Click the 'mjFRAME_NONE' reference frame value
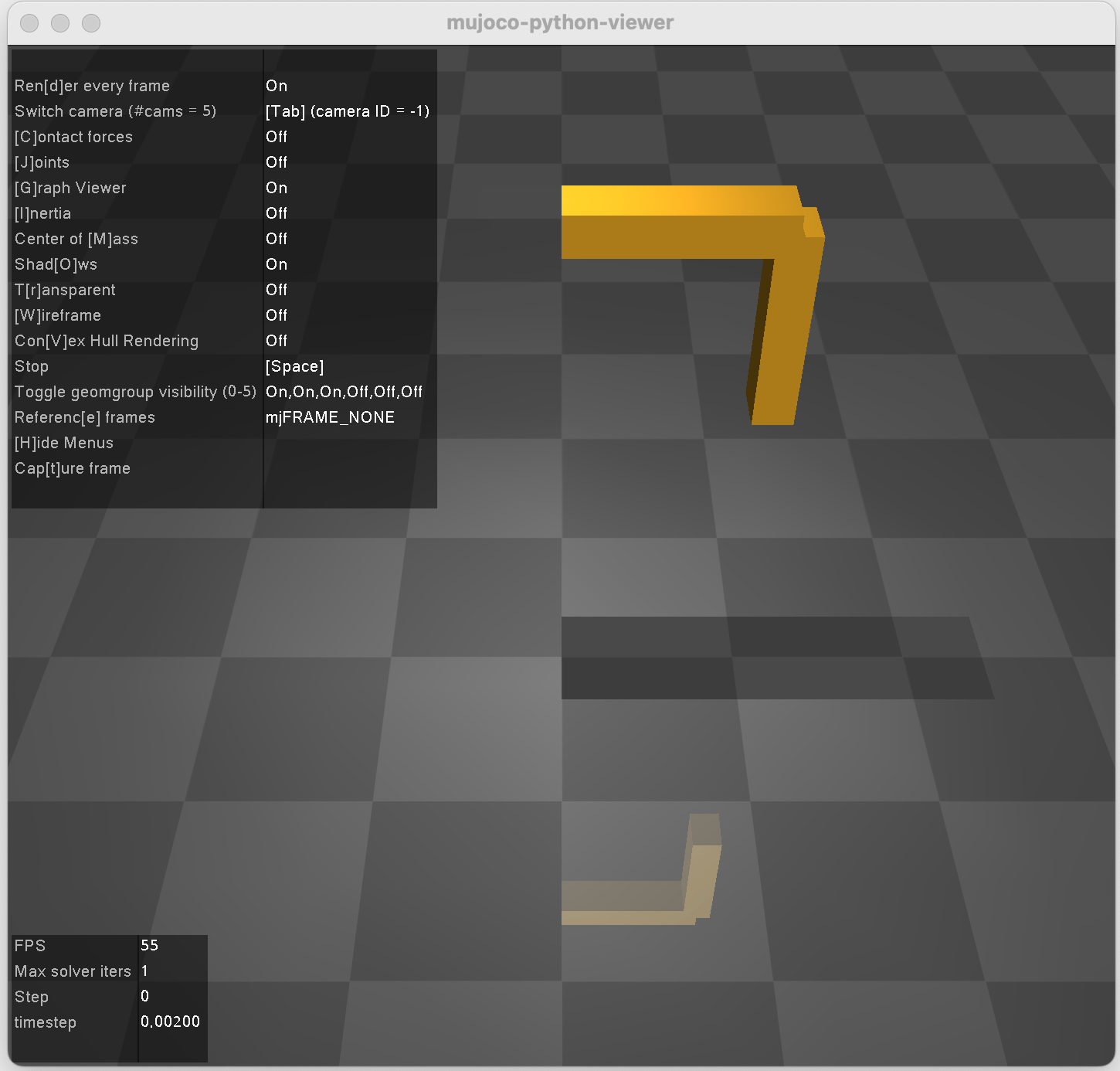Screen dimensions: 1120x1071 point(330,417)
